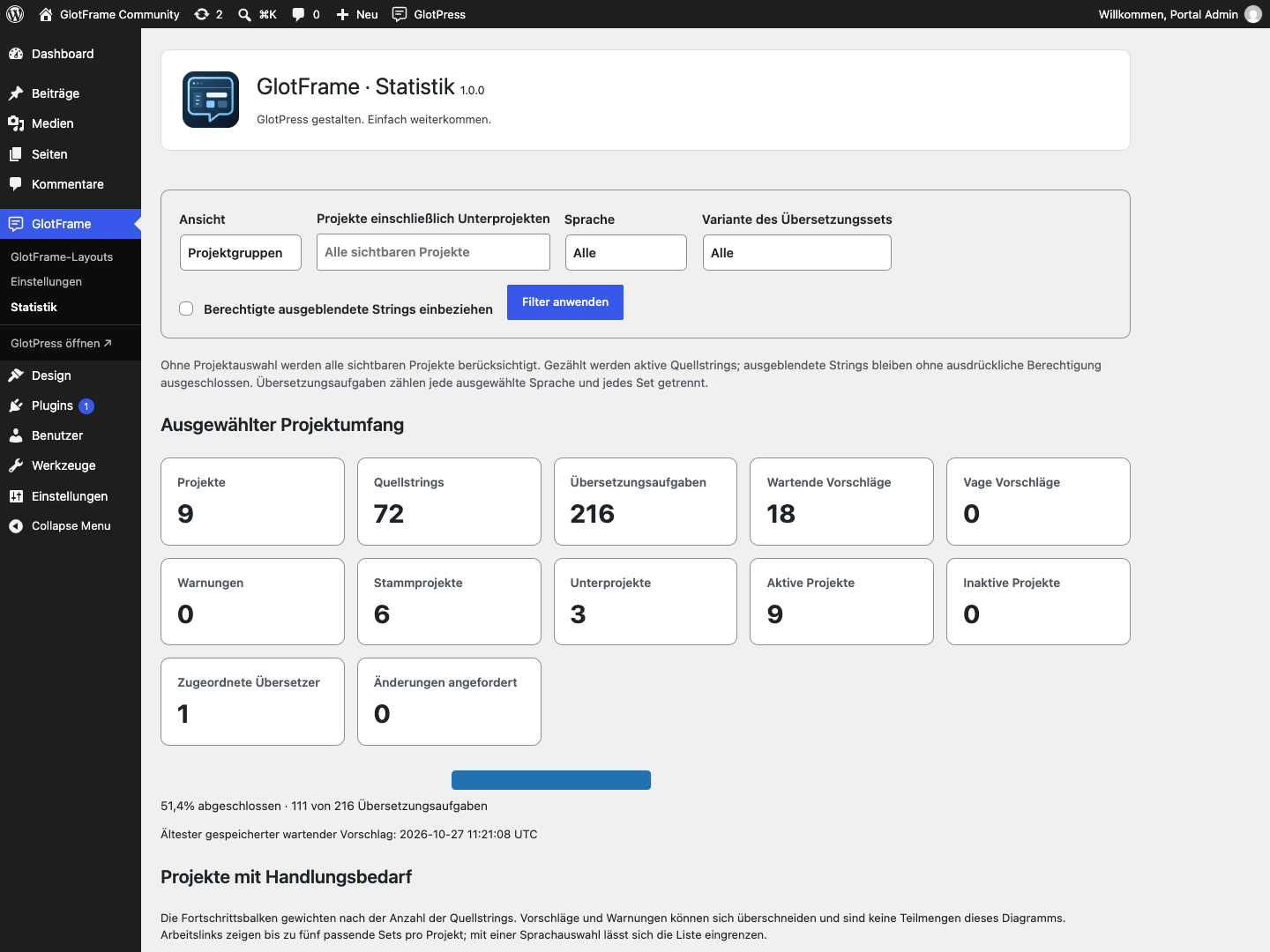
Task: Click the GlotPress öffnen link
Action: click(x=61, y=343)
